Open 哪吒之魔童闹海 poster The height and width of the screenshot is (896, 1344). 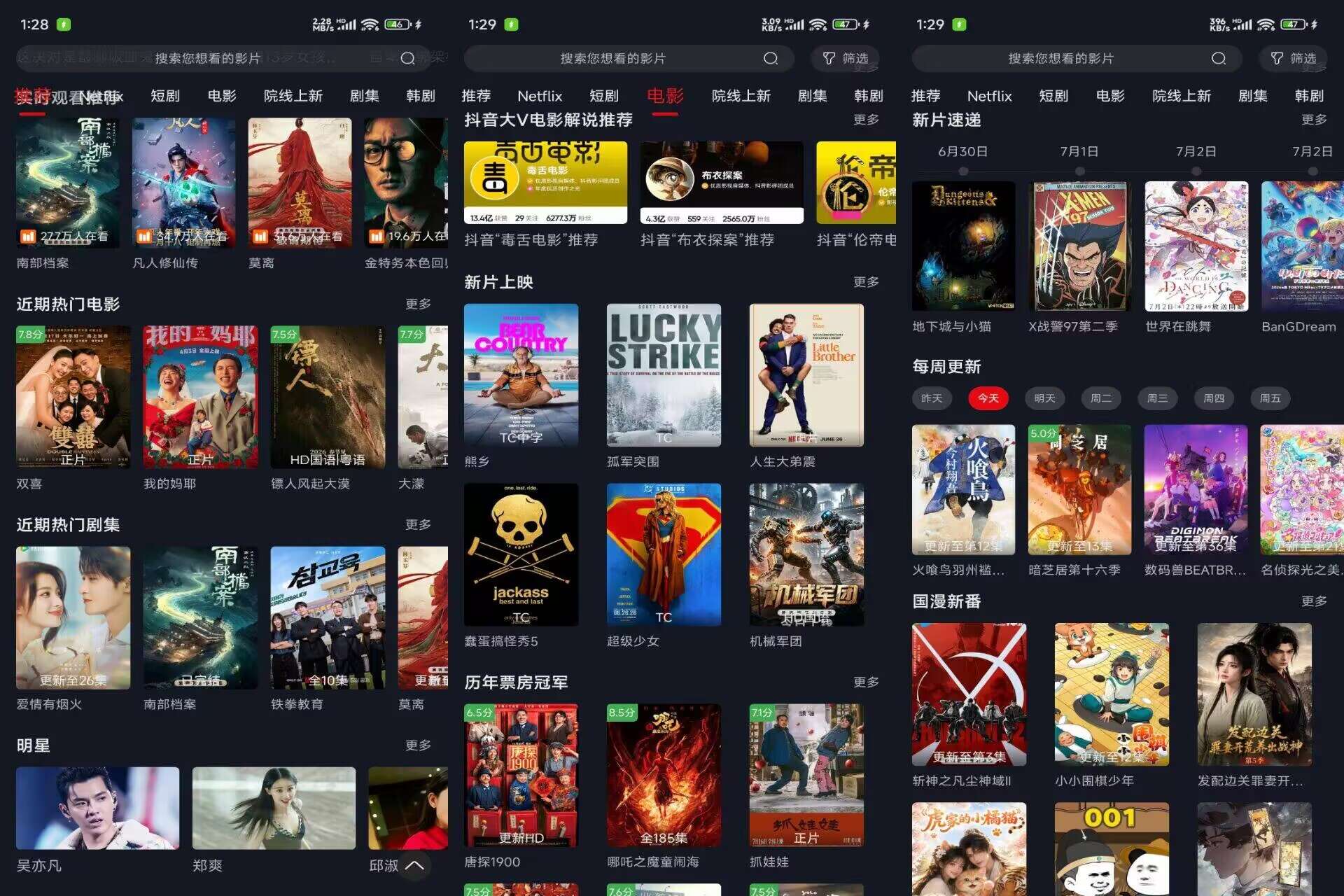pos(664,776)
